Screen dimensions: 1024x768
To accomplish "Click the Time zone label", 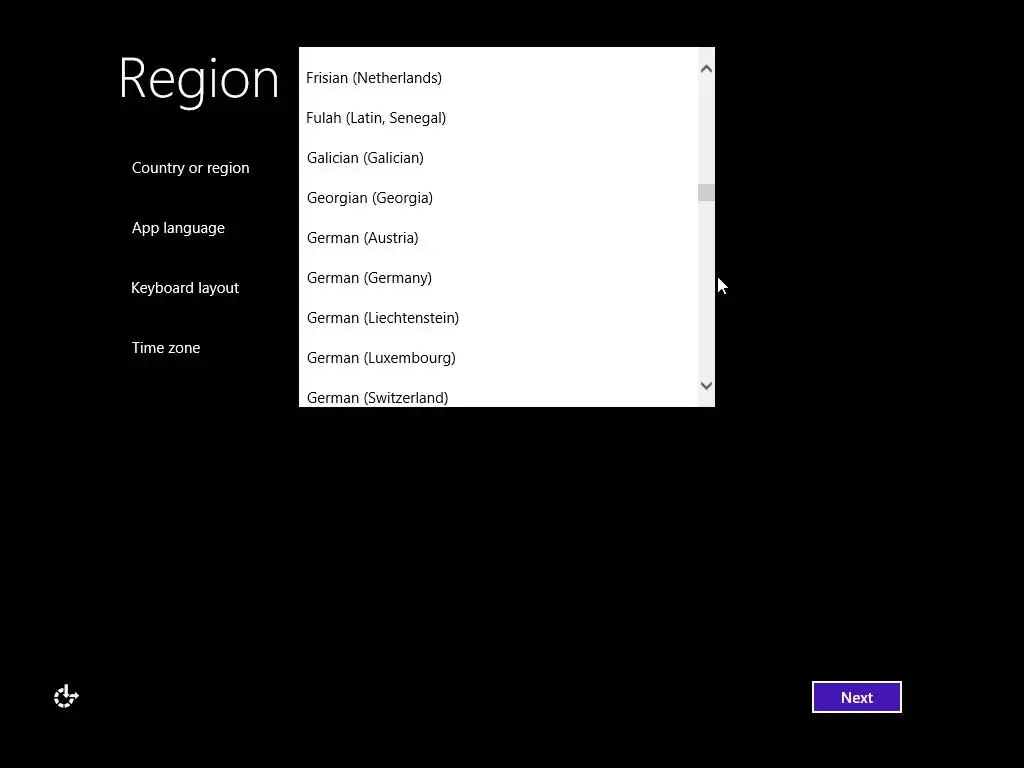I will point(166,347).
